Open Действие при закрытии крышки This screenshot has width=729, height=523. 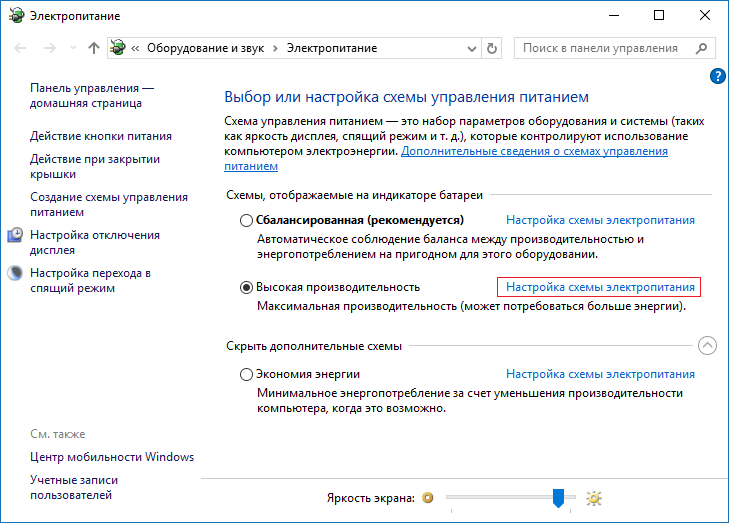click(95, 166)
